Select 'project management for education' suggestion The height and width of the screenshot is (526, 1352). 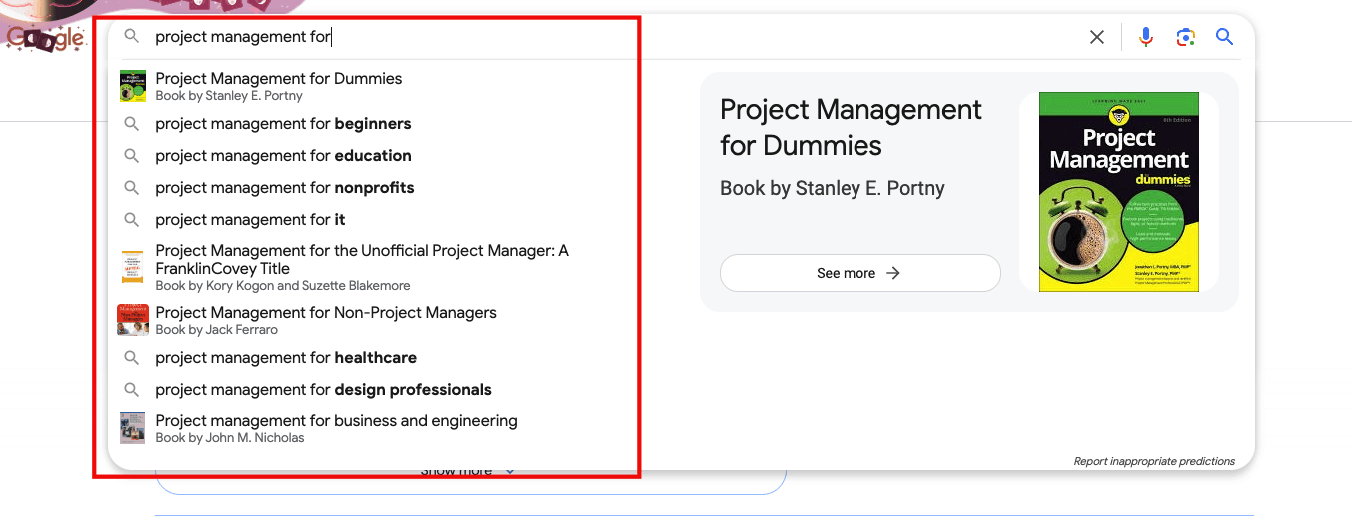coord(283,156)
